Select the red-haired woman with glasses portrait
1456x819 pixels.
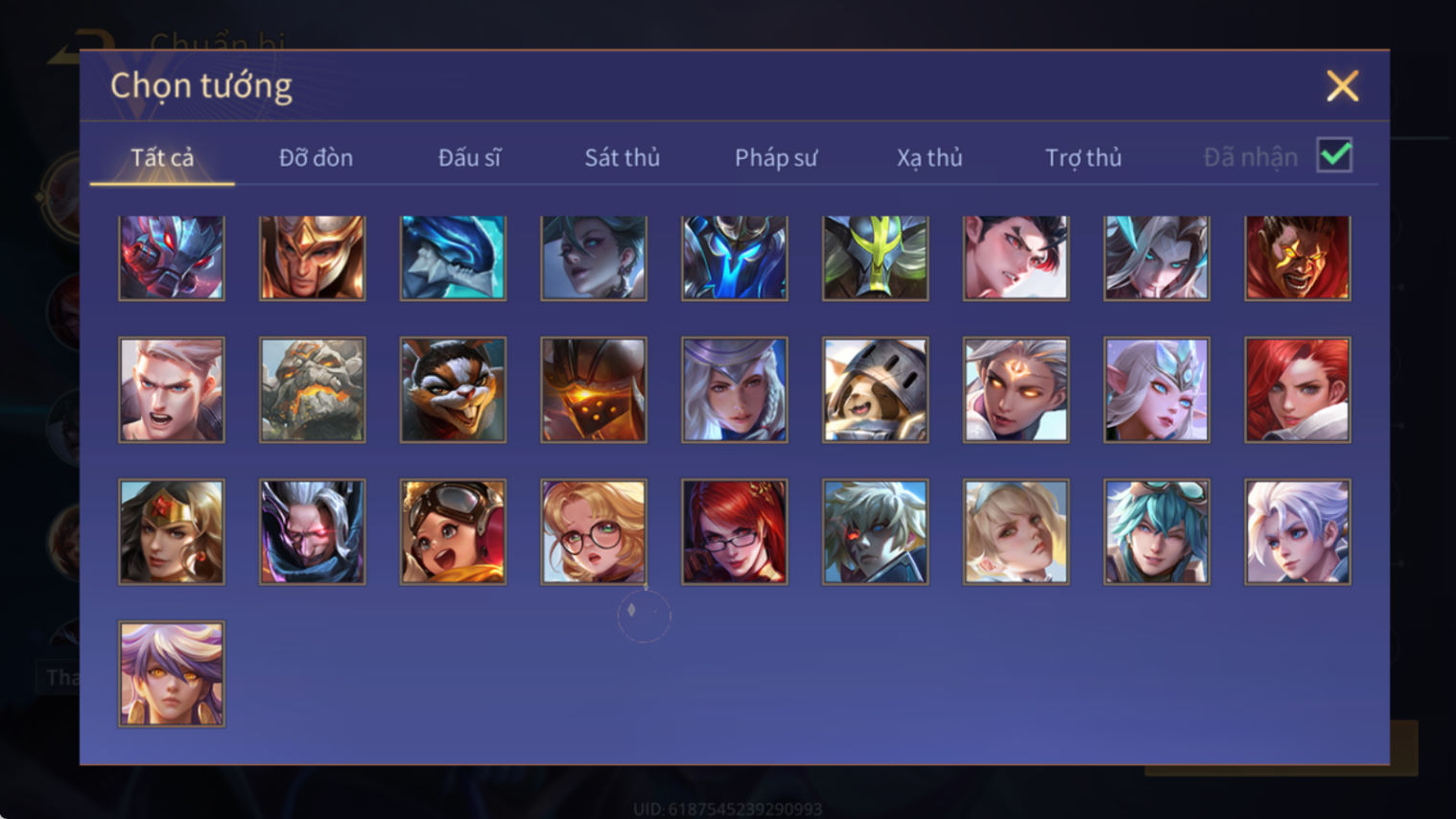click(x=735, y=531)
